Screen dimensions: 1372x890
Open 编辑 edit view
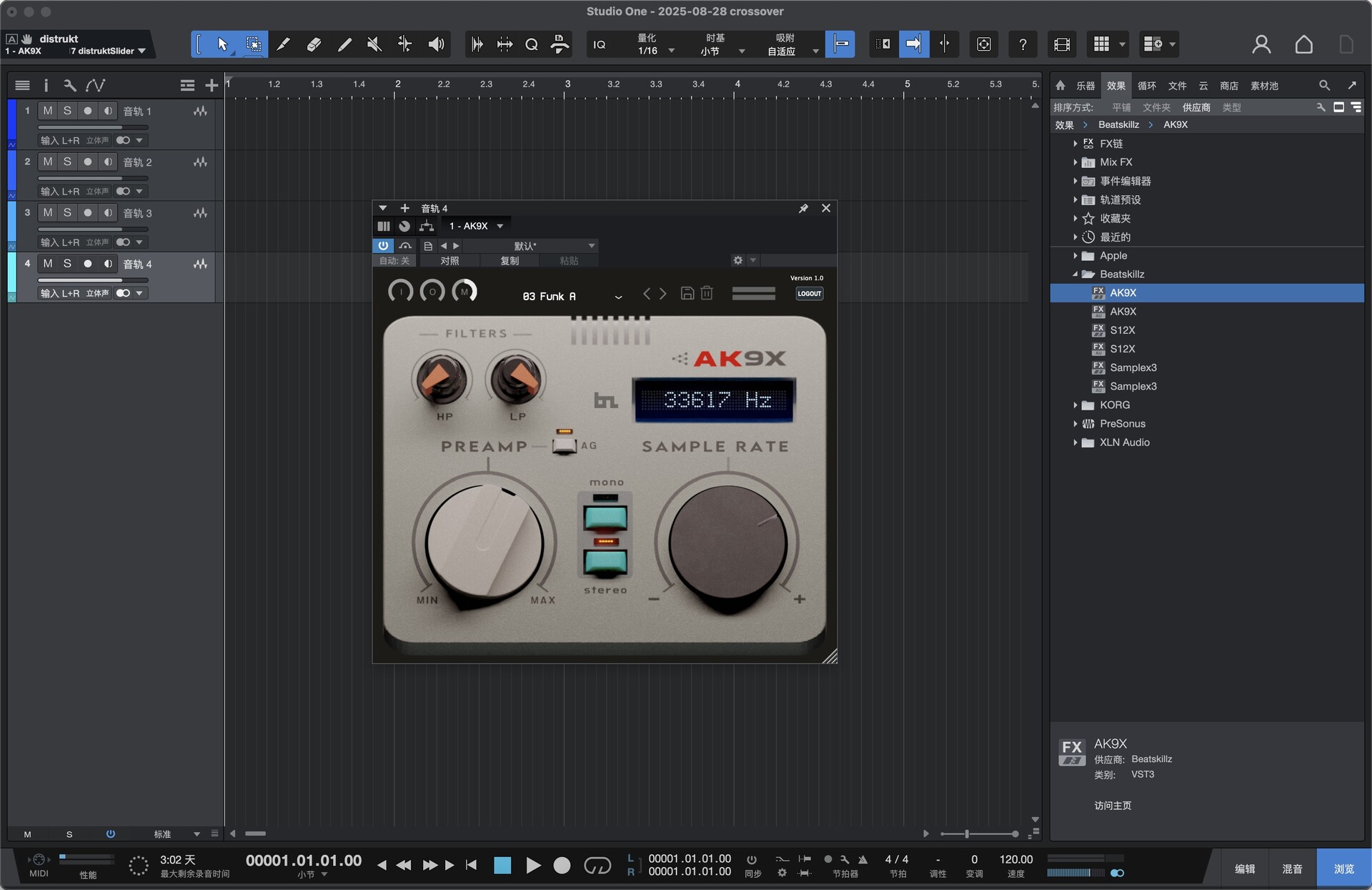(x=1245, y=869)
